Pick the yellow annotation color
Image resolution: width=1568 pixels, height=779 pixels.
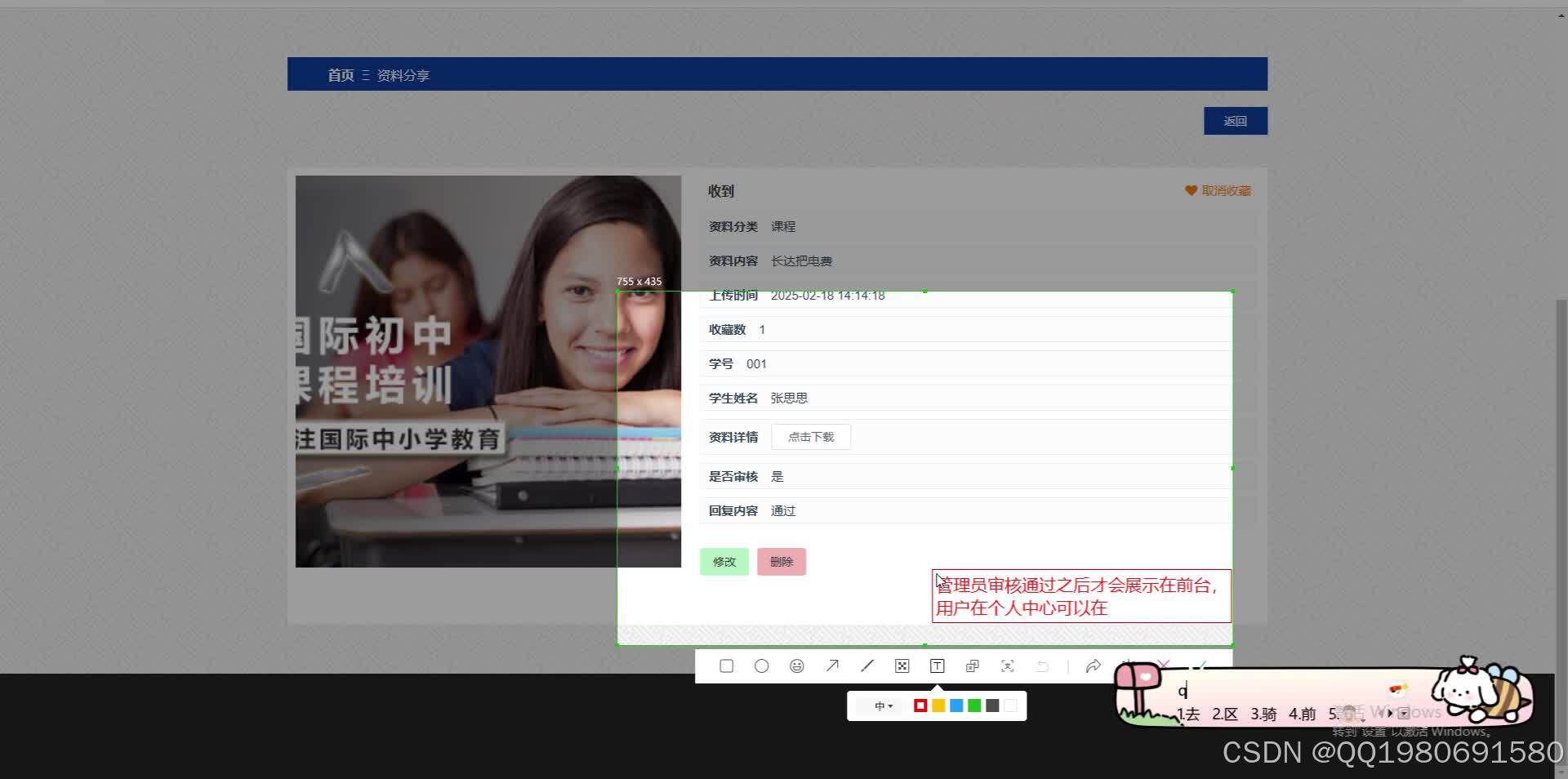click(938, 706)
